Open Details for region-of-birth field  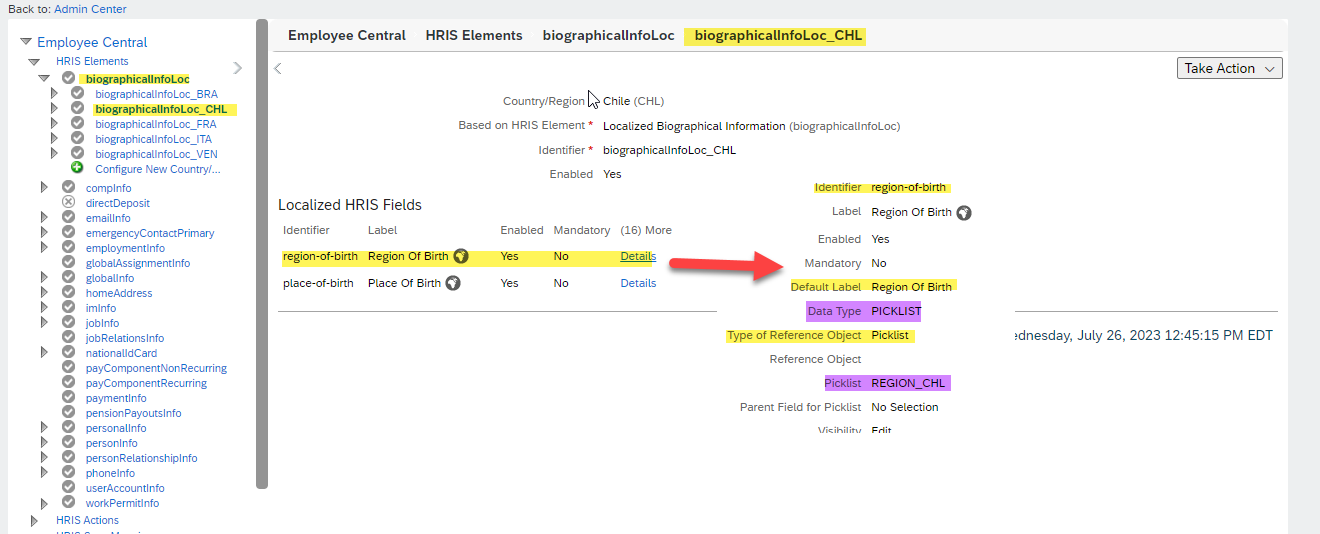tap(638, 256)
